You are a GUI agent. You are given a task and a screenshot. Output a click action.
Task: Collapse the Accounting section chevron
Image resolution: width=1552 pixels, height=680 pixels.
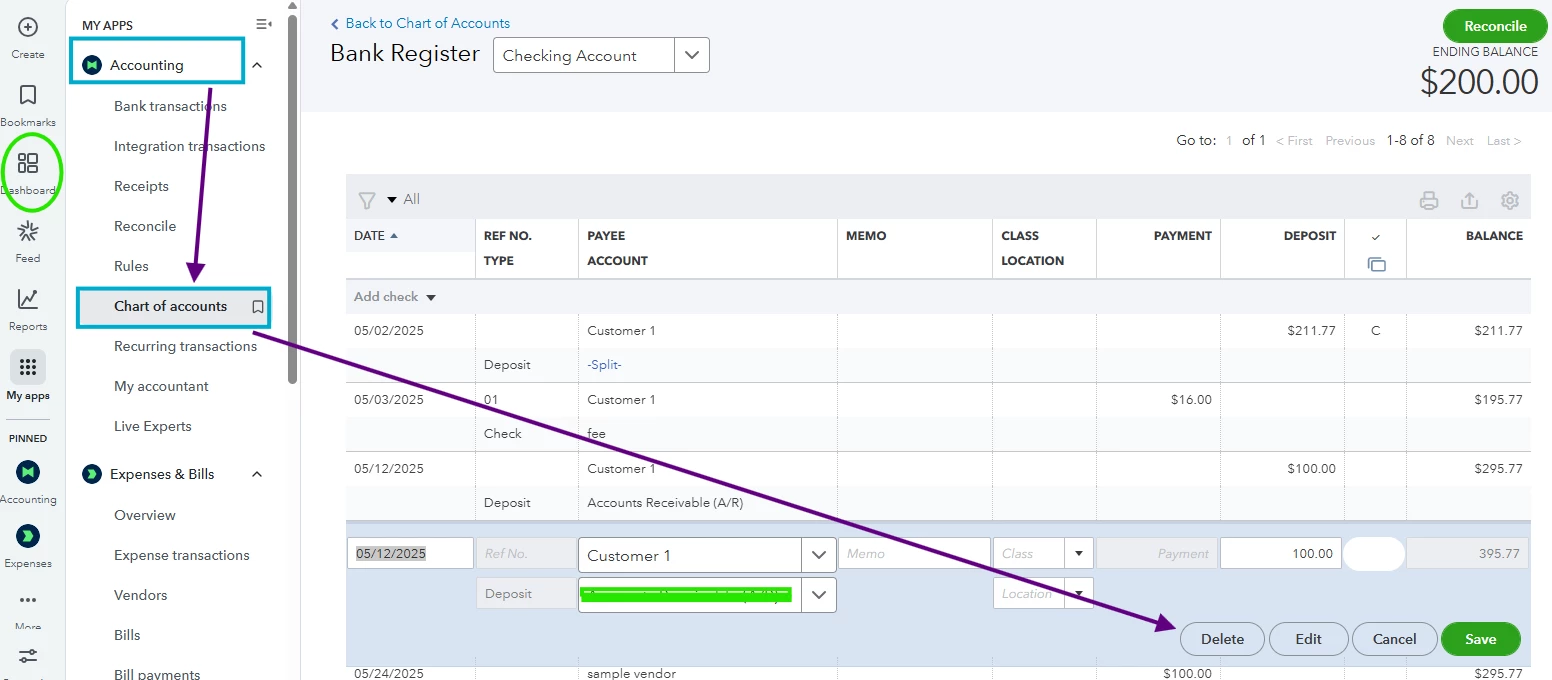[x=257, y=65]
